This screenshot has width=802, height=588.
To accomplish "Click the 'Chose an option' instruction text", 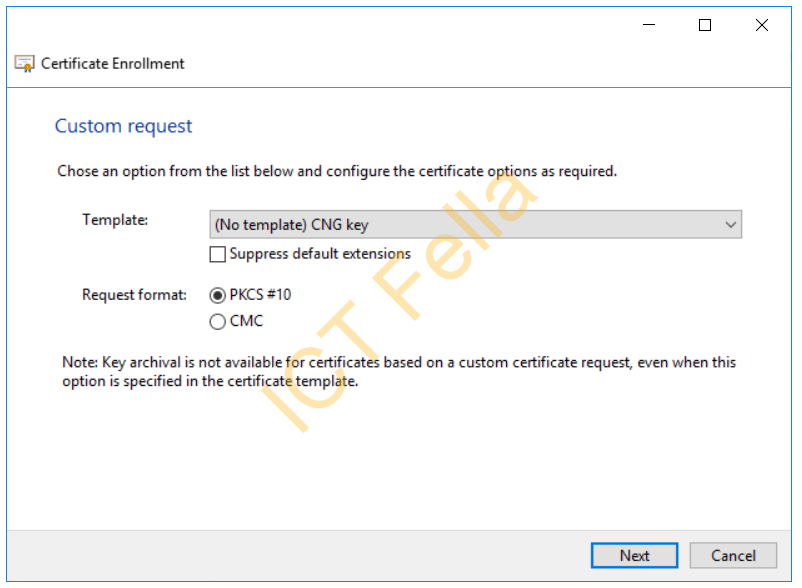I will pyautogui.click(x=337, y=171).
